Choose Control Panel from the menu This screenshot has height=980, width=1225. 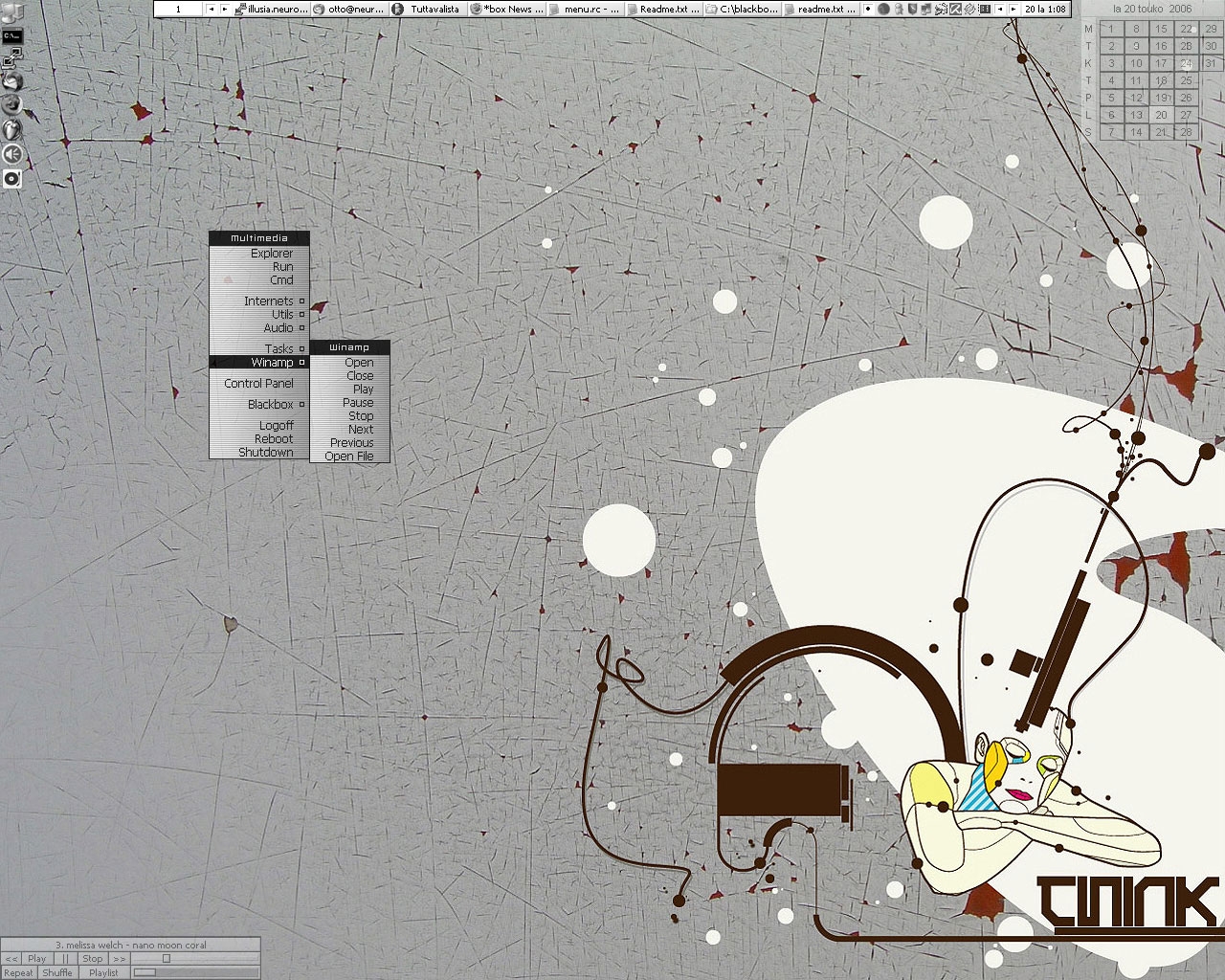coord(258,384)
